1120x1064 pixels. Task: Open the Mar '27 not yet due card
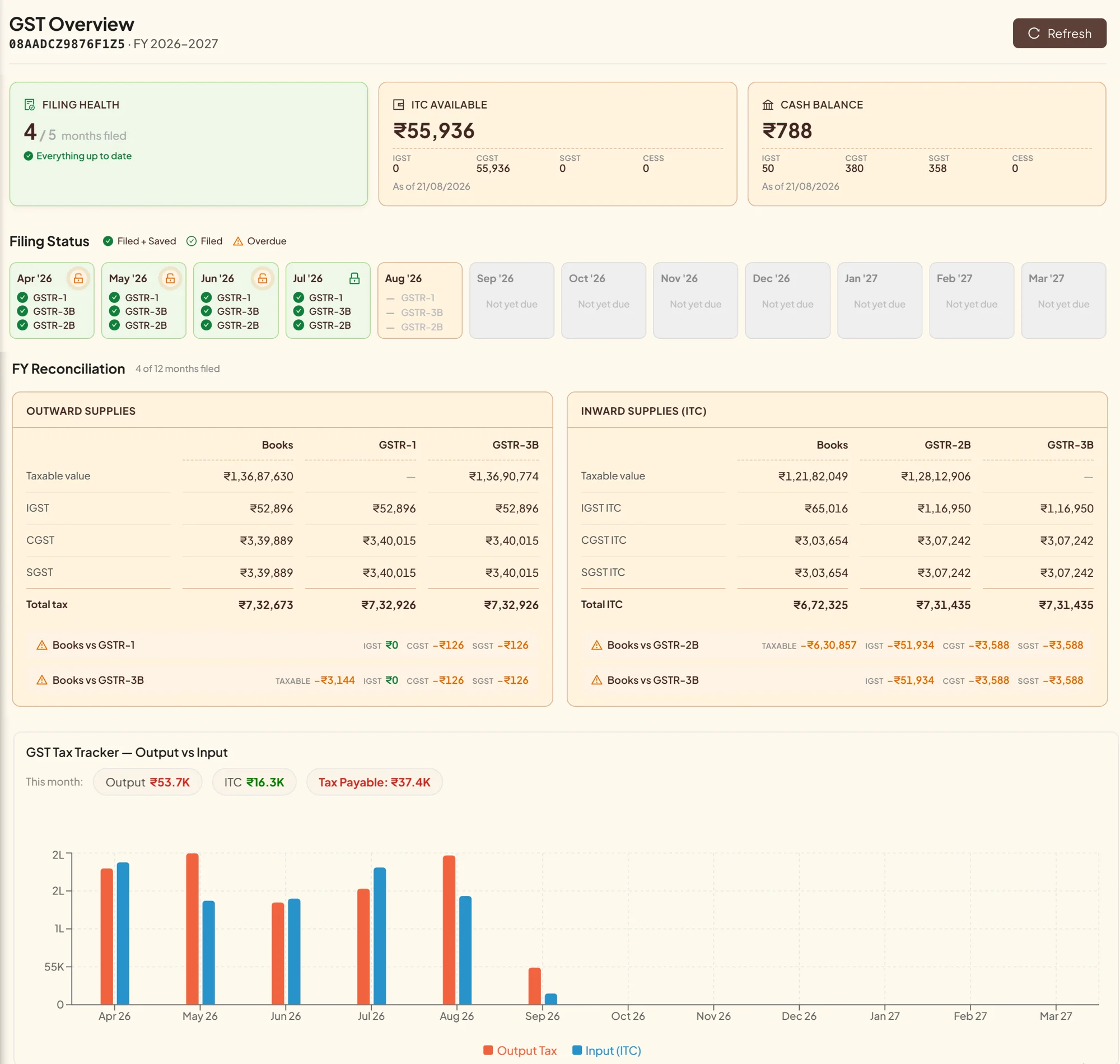click(1063, 301)
